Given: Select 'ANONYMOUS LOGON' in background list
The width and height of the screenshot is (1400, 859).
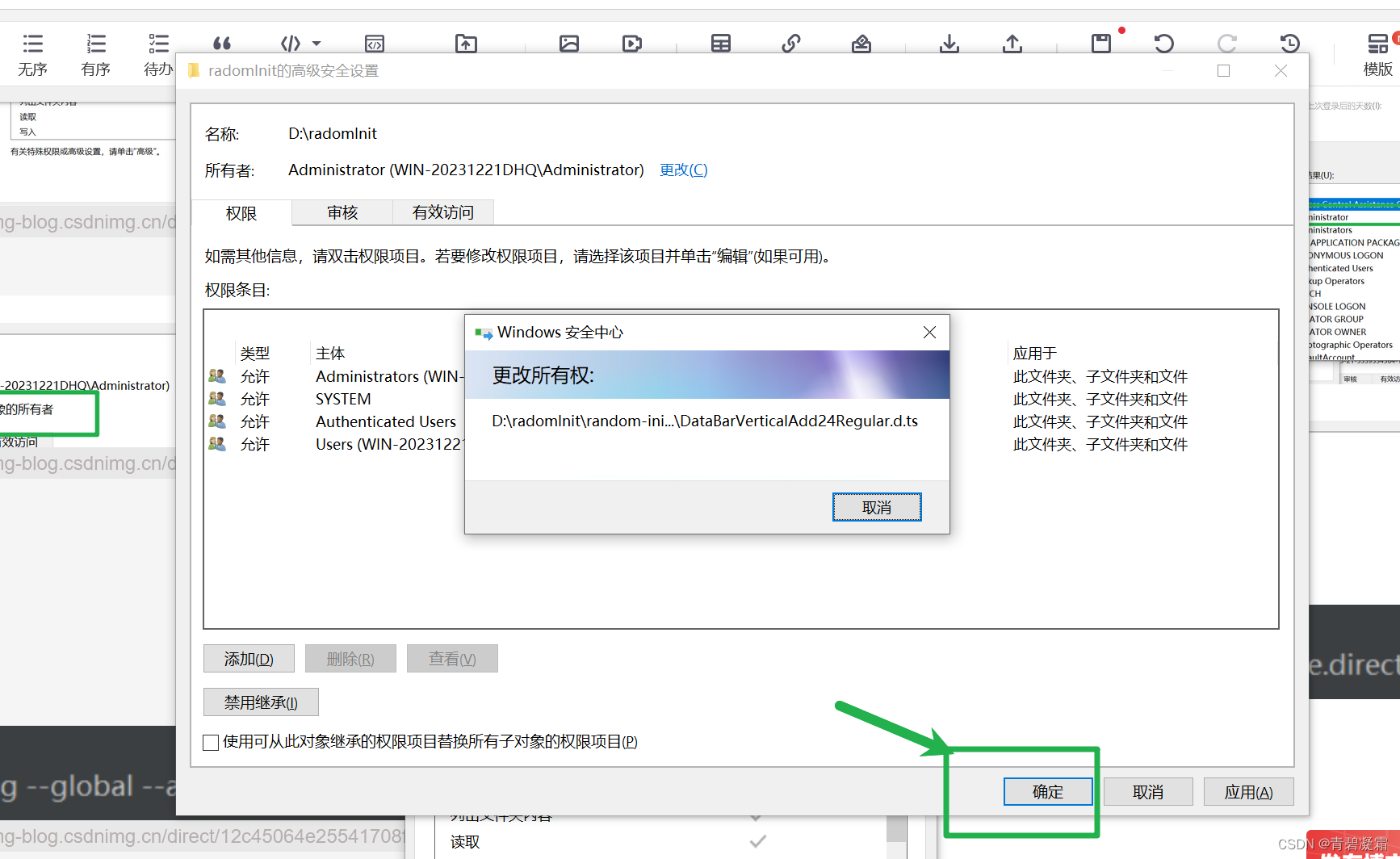Looking at the screenshot, I should (x=1347, y=255).
